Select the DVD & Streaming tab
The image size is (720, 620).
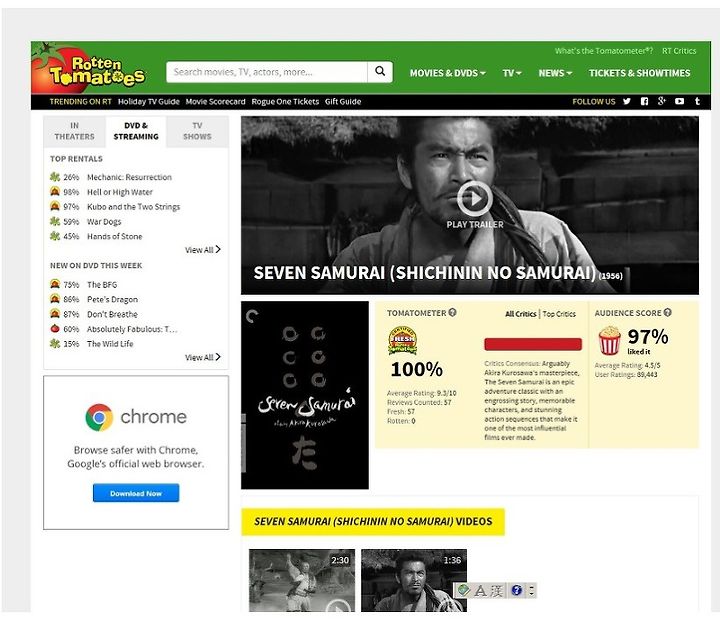click(x=136, y=131)
